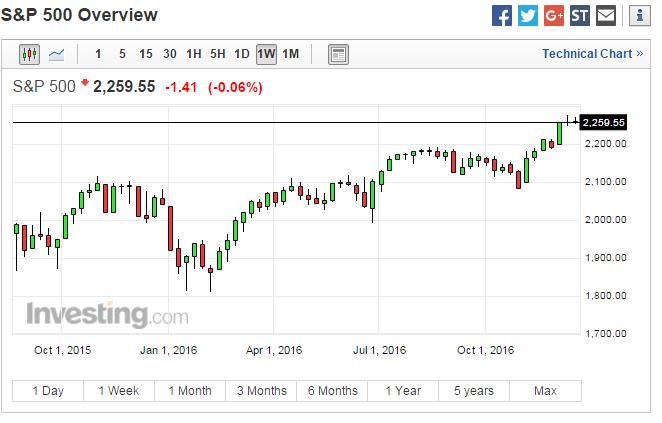Share chart on StockTwits

tap(580, 16)
